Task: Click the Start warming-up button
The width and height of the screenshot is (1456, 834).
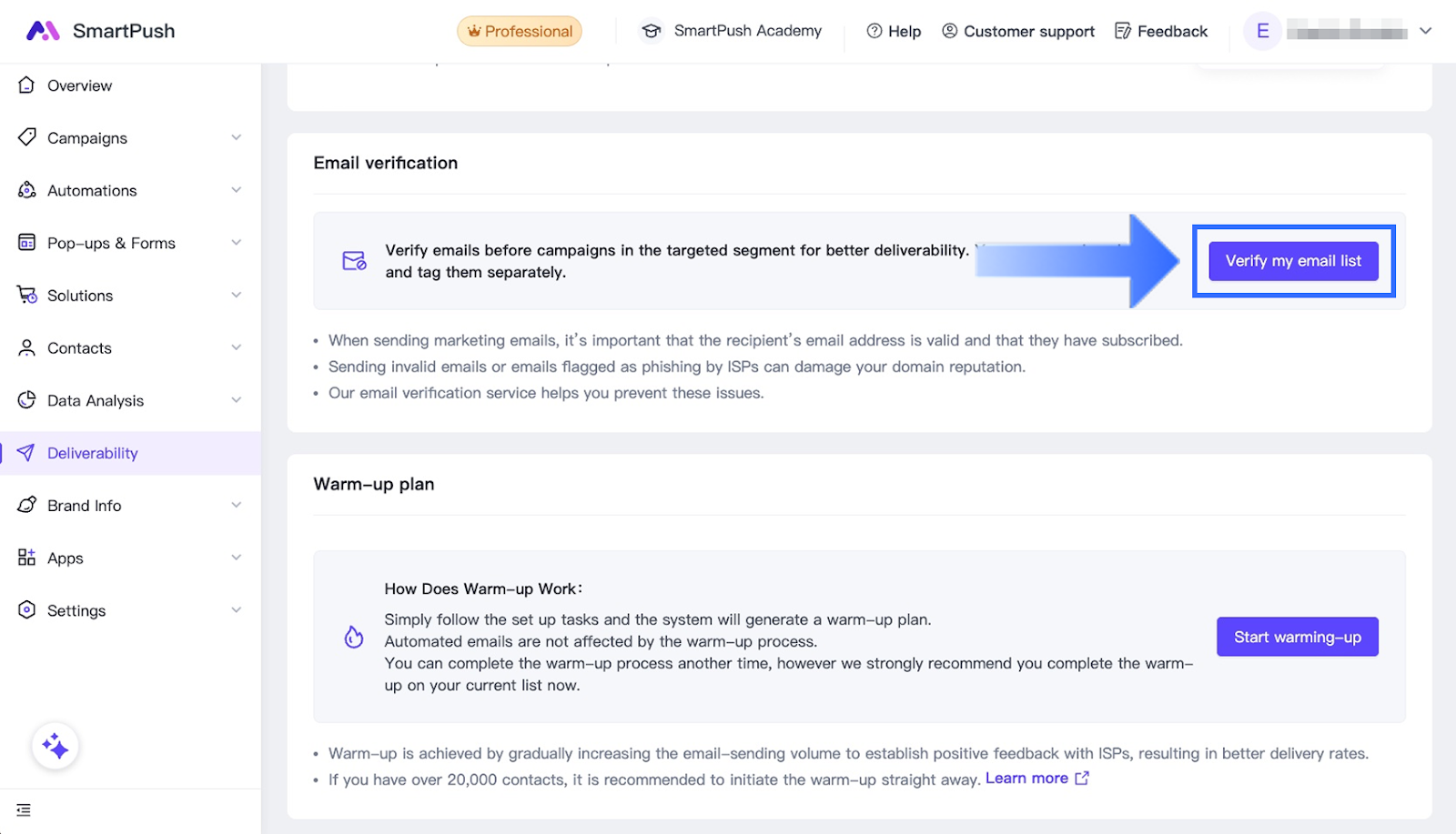Action: click(1297, 637)
